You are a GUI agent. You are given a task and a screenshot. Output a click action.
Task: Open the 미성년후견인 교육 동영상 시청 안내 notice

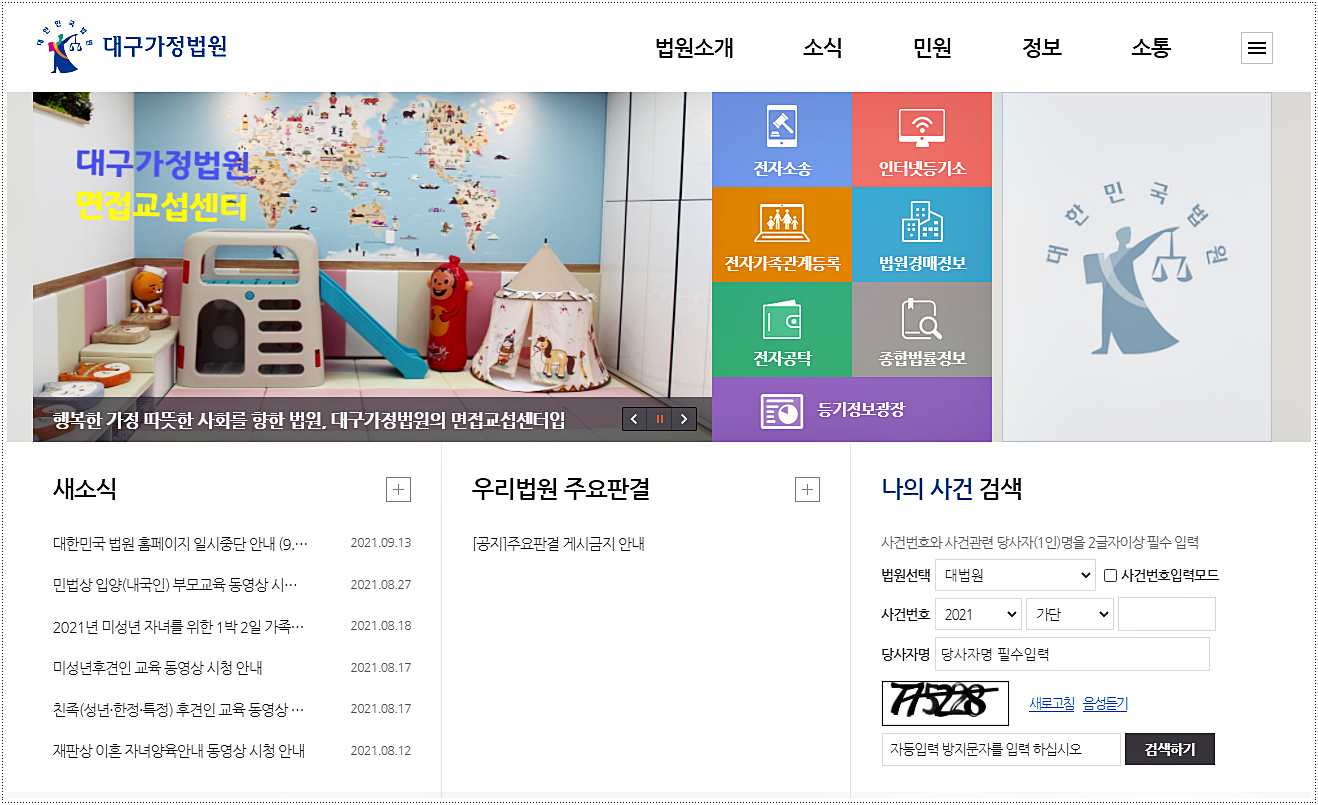[158, 668]
